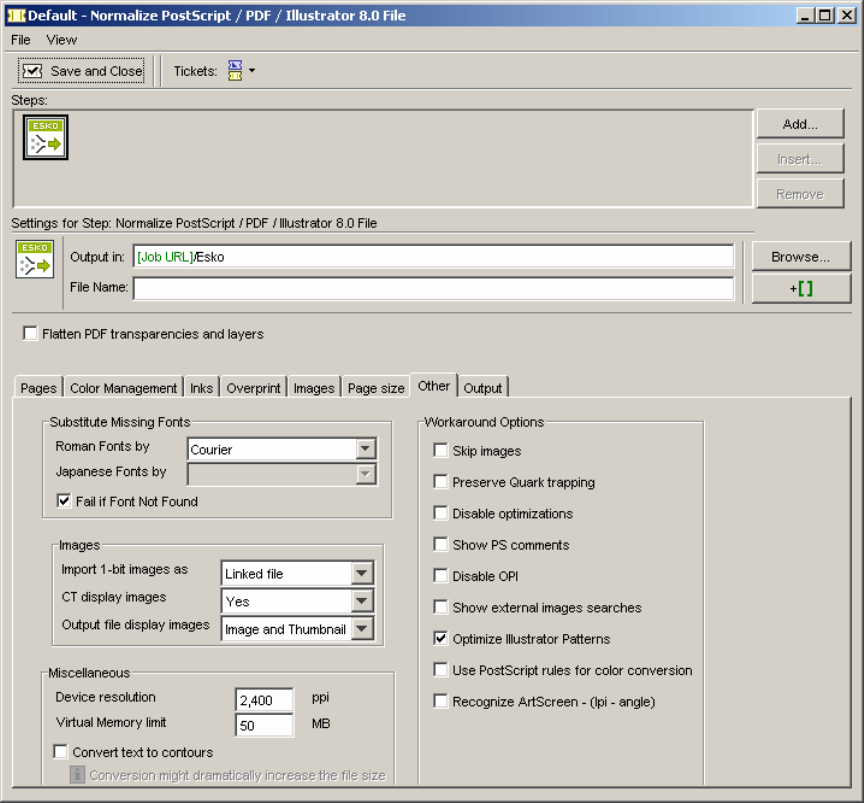This screenshot has width=864, height=803.
Task: Uncheck Fail if Font Not Found
Action: [64, 501]
